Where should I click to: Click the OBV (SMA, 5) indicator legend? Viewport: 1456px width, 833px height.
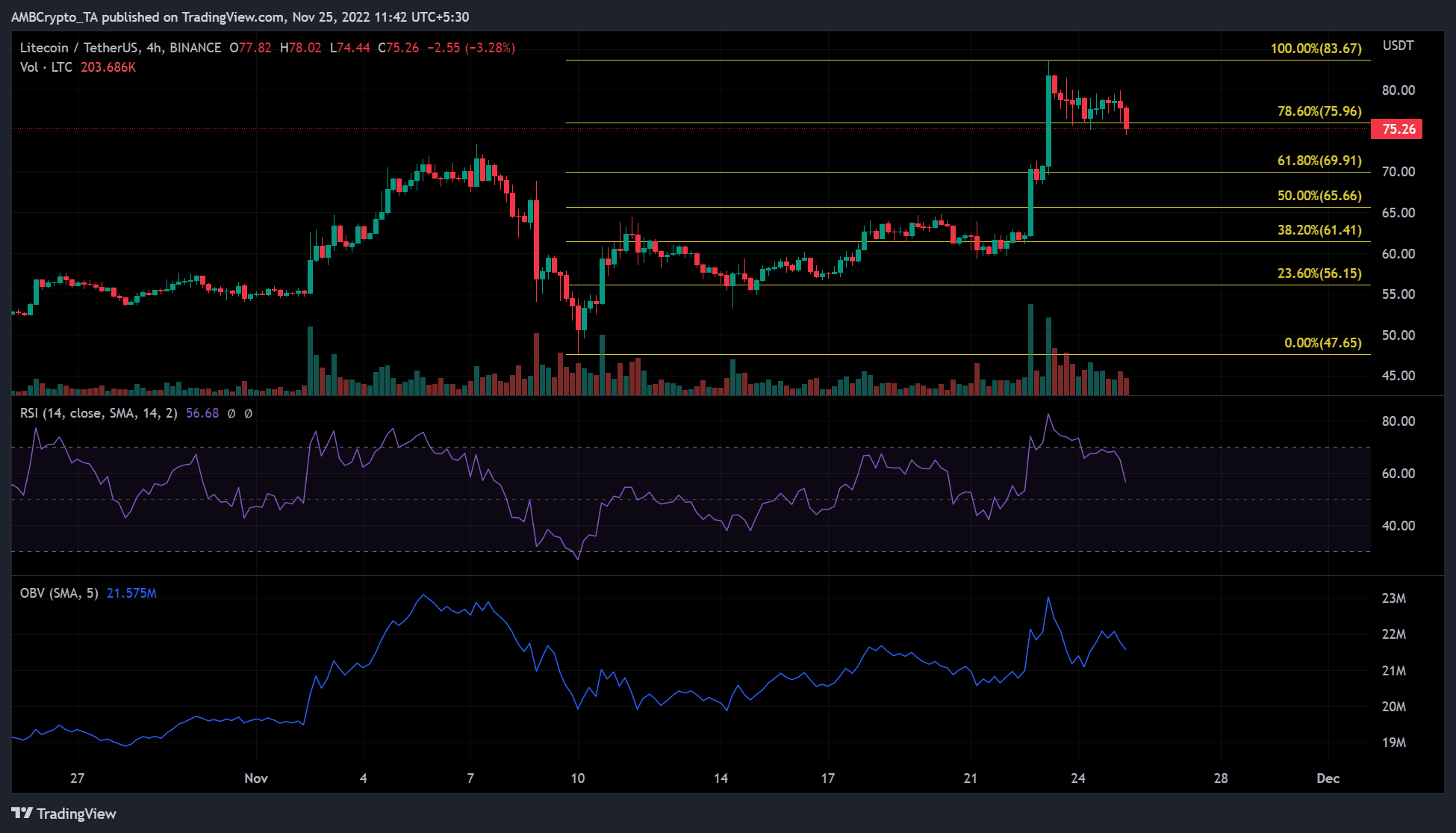[59, 593]
